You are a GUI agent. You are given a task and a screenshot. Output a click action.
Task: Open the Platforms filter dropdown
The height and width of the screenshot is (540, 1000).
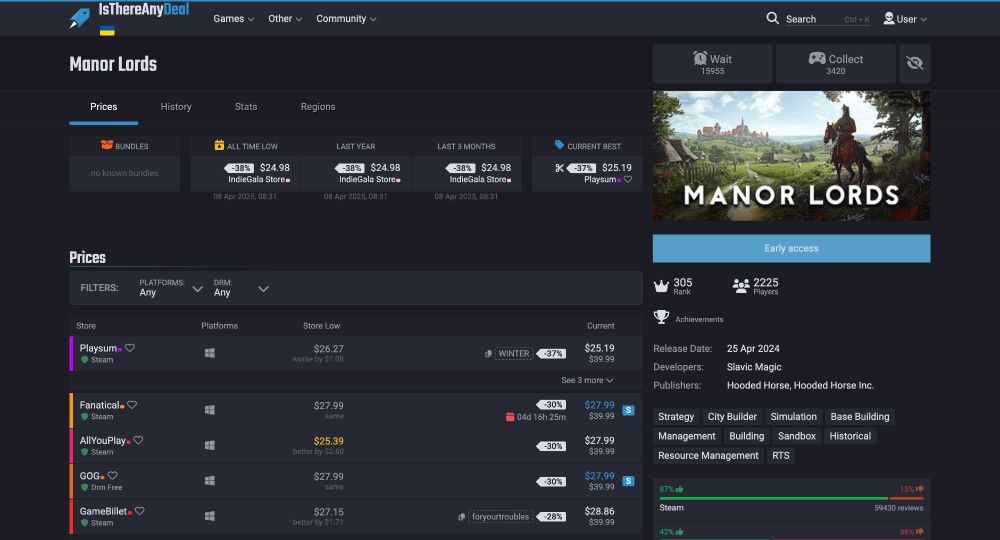(x=171, y=288)
